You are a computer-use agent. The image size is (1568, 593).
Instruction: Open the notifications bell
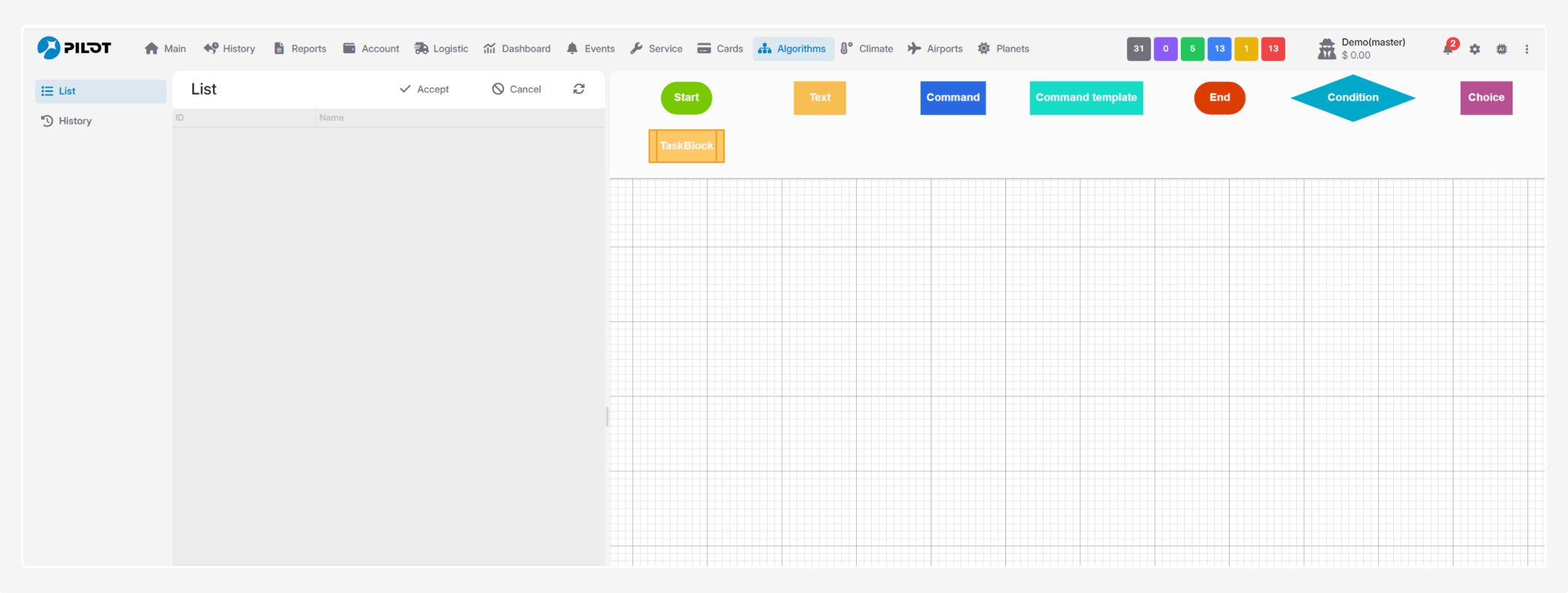1448,49
